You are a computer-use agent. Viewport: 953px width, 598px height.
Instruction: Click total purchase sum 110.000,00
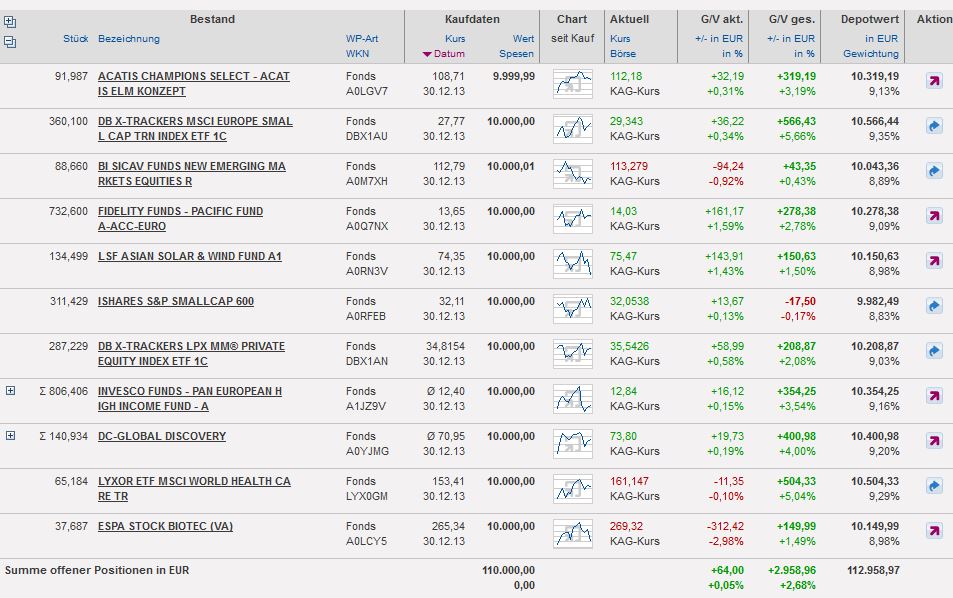click(509, 570)
